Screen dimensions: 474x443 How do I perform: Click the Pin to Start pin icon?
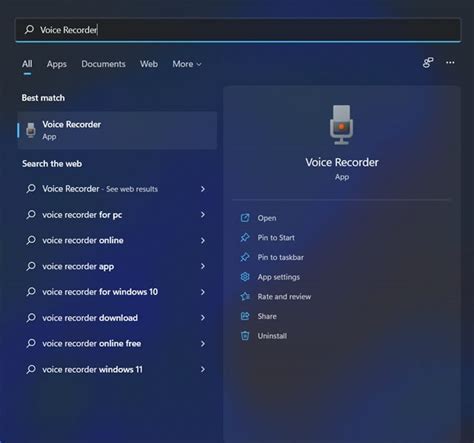pos(245,238)
